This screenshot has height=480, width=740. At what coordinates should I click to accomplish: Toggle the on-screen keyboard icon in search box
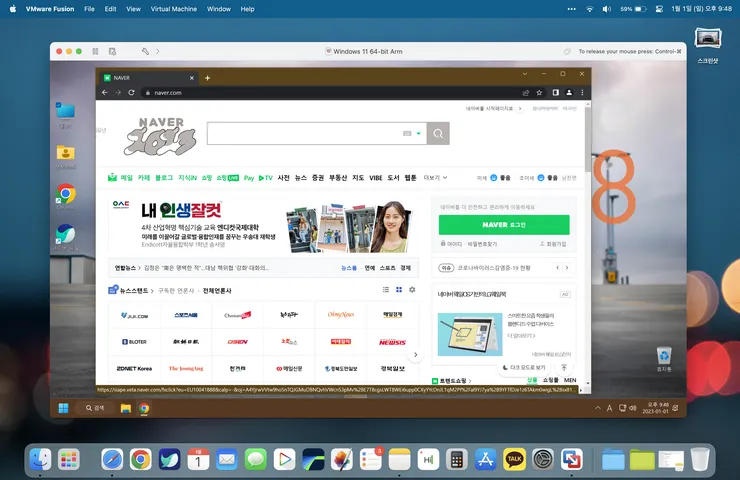tap(407, 134)
